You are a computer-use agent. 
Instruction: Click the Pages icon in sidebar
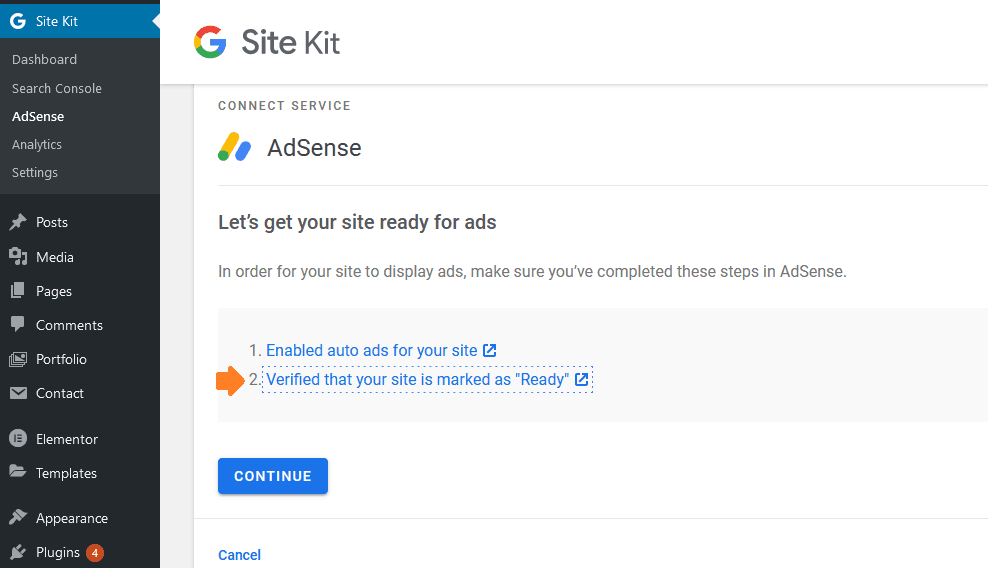coord(18,291)
